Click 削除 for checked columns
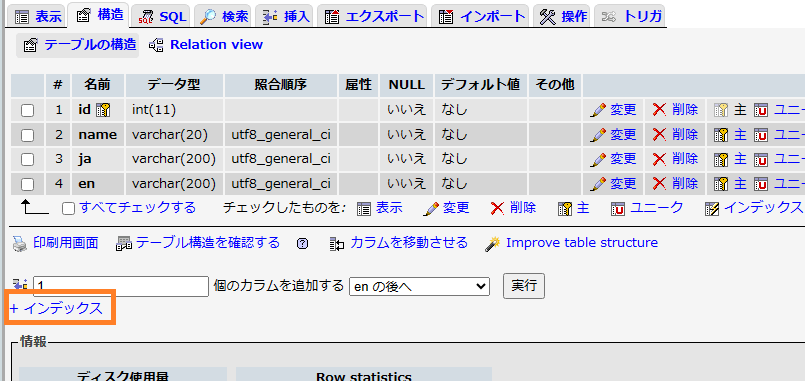This screenshot has height=381, width=805. coord(513,208)
